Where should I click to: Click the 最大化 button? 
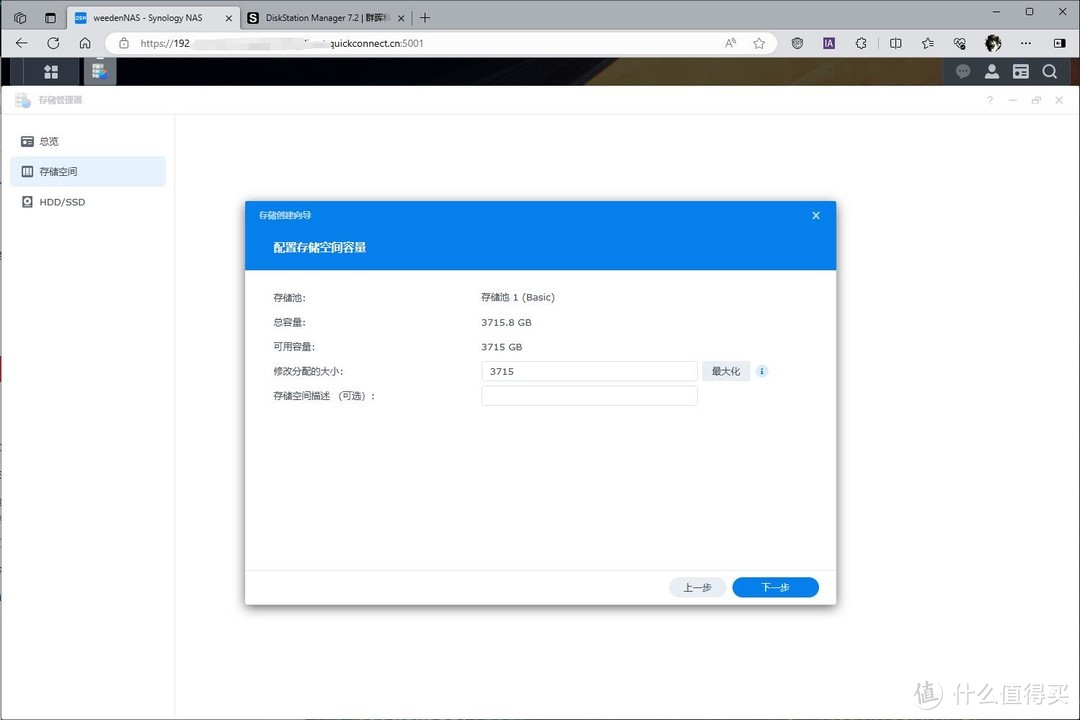point(726,371)
